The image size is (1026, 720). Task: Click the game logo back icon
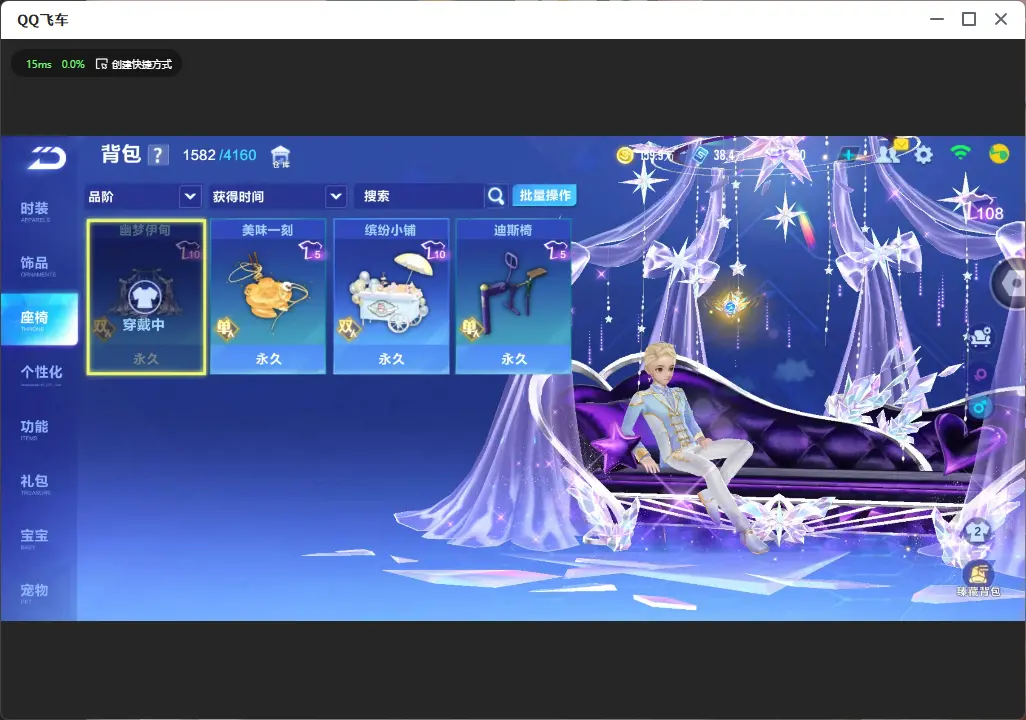(x=46, y=157)
